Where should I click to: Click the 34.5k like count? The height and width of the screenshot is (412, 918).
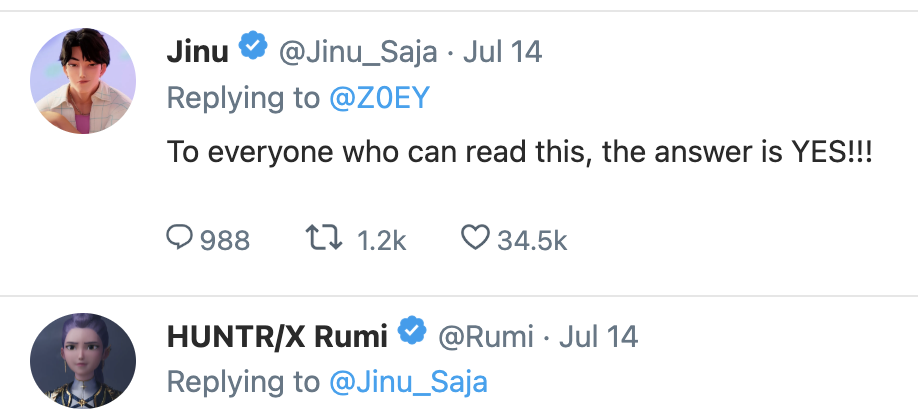pos(533,240)
